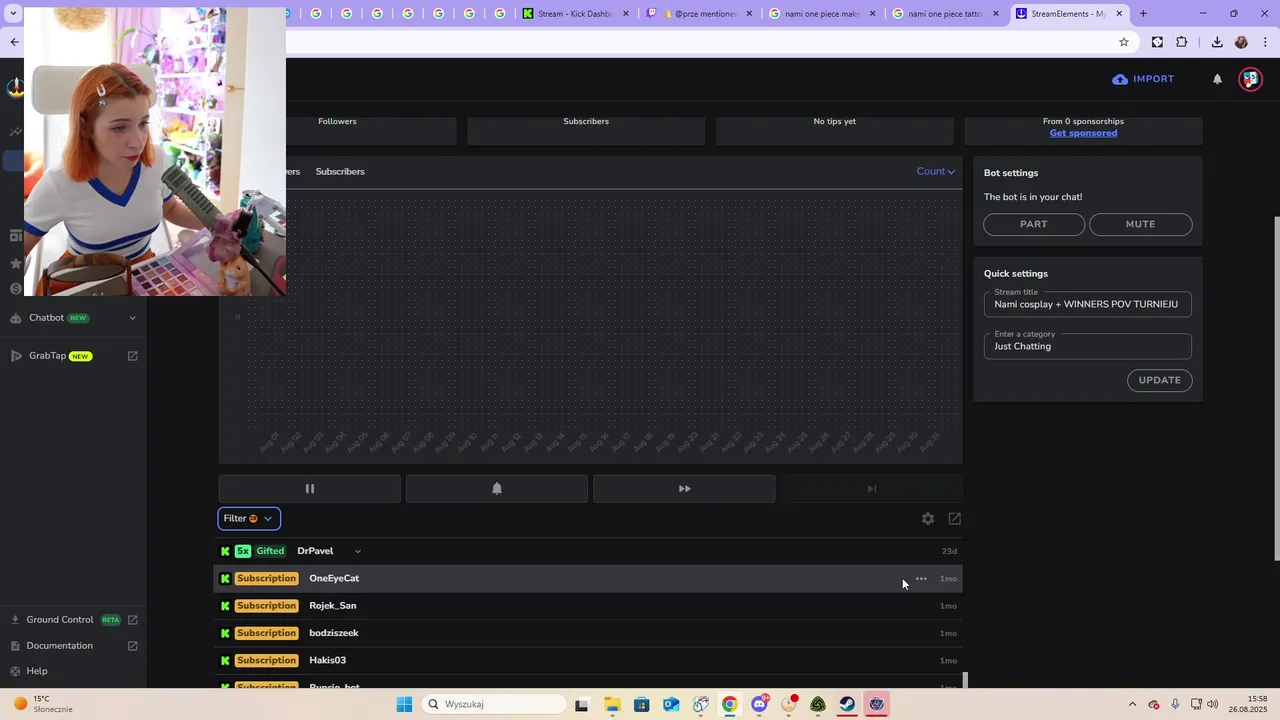Image resolution: width=1280 pixels, height=720 pixels.
Task: Select the OneEyeCat subscription row
Action: pyautogui.click(x=588, y=579)
